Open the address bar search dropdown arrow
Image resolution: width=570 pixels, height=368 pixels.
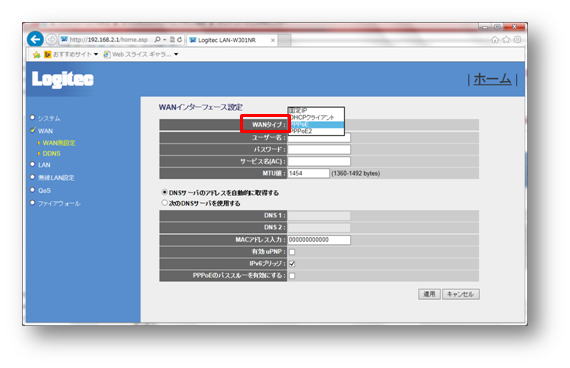pos(165,40)
